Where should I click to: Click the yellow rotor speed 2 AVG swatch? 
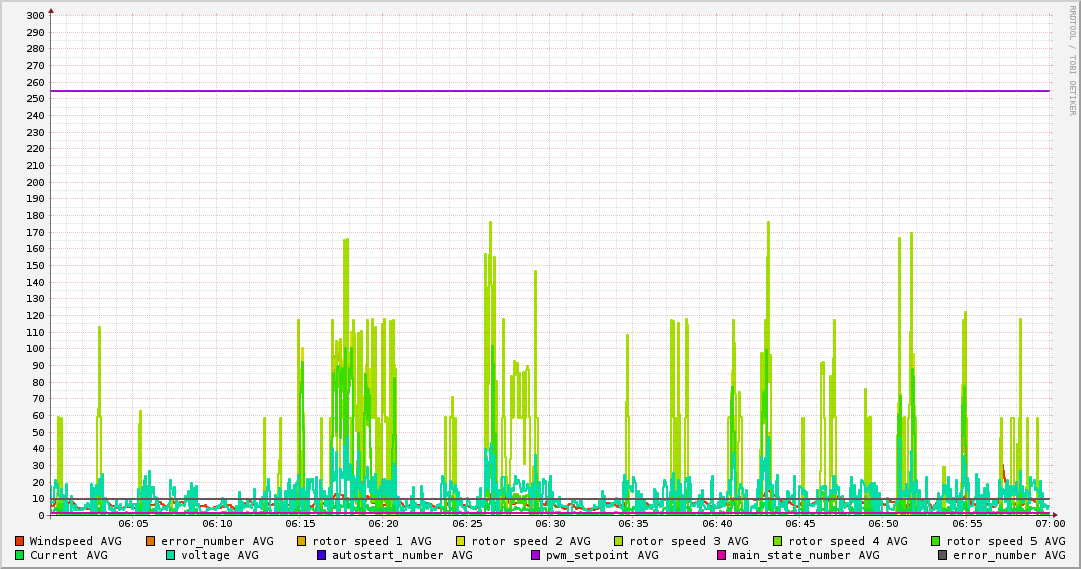point(461,541)
